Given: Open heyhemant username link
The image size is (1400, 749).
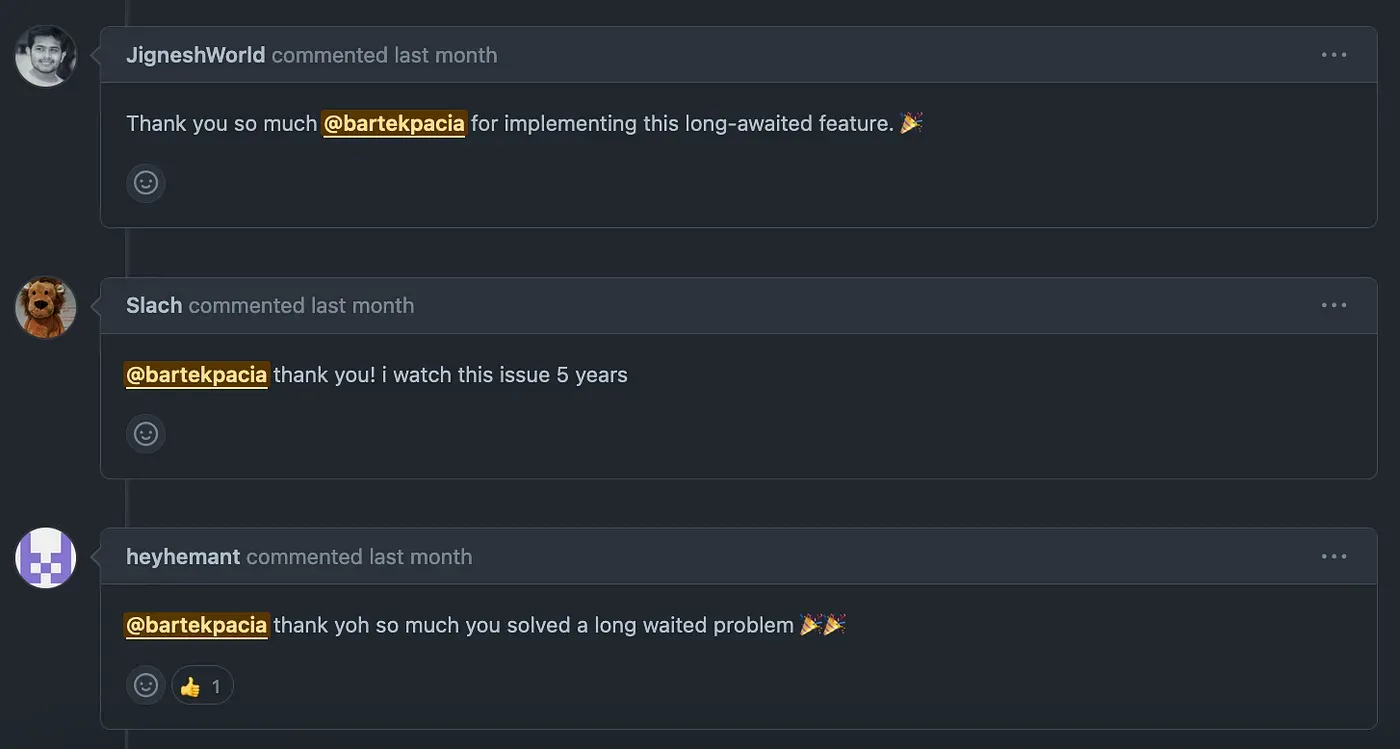Looking at the screenshot, I should click(x=183, y=556).
